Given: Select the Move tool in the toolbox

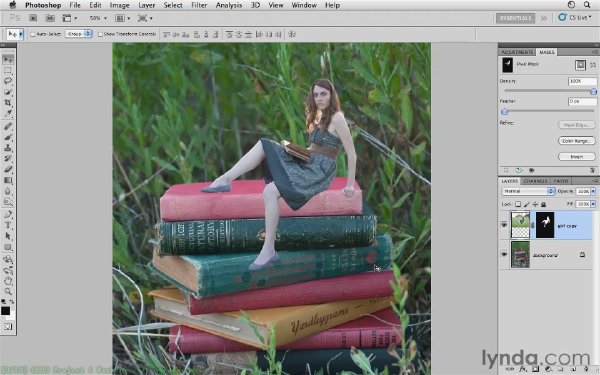Looking at the screenshot, I should 8,59.
